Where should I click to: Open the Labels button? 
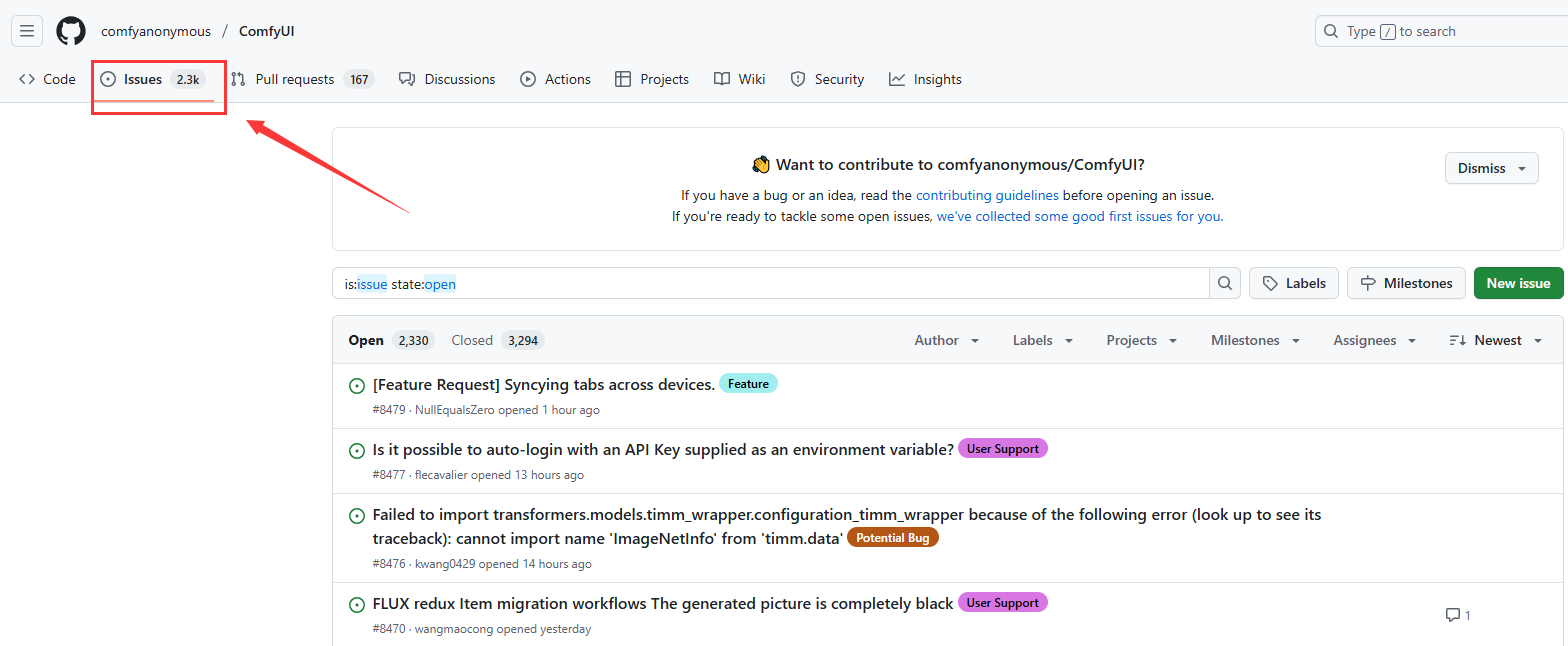click(1294, 283)
